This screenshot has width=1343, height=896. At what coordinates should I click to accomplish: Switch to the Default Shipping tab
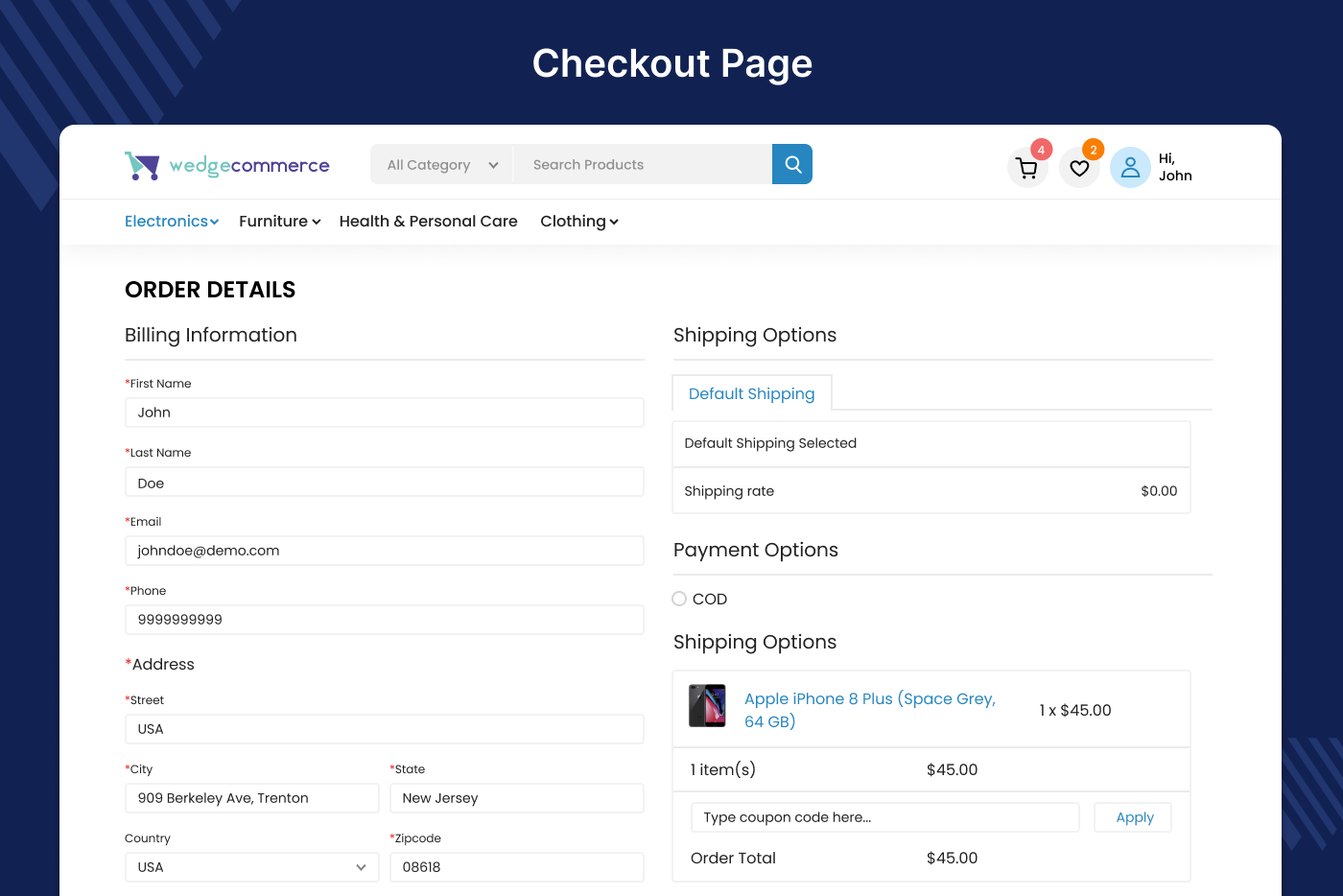pos(751,393)
